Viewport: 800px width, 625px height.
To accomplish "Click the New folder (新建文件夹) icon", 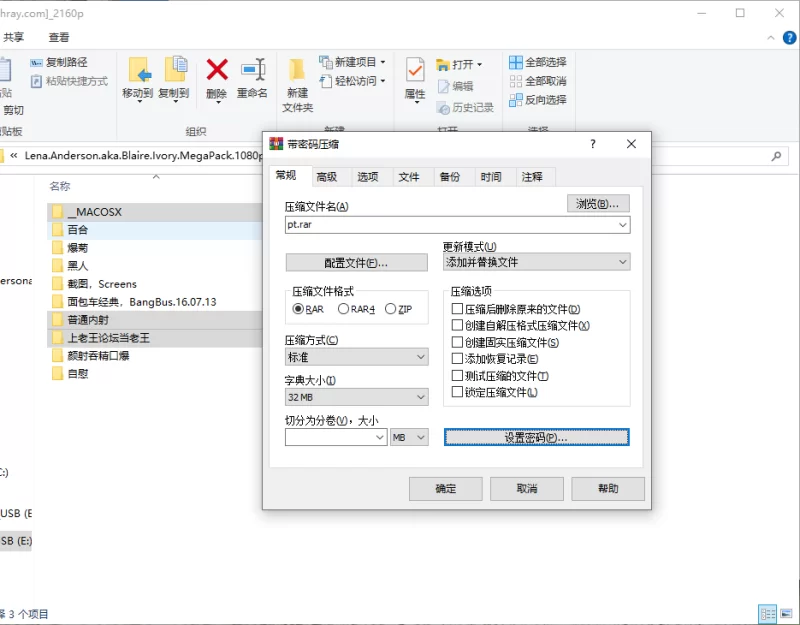I will [297, 70].
